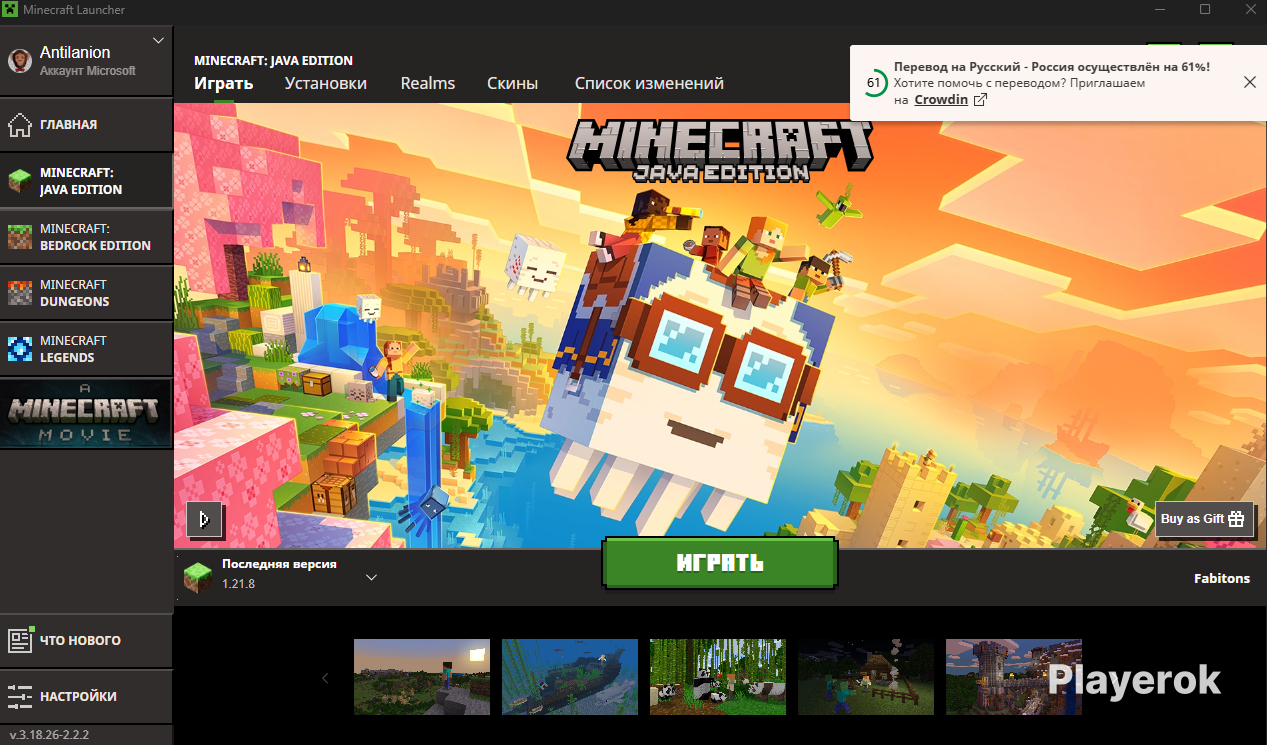1267x745 pixels.
Task: Click the Antilanion profile avatar
Action: pyautogui.click(x=20, y=61)
